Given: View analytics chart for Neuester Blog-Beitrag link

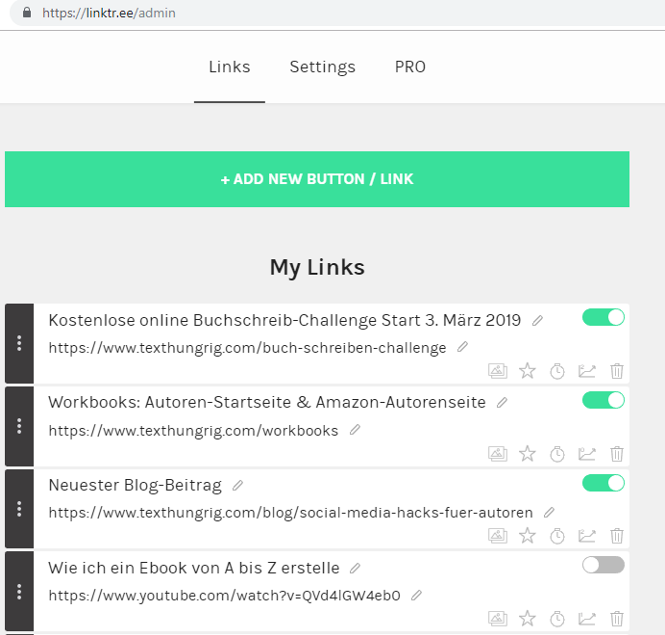Looking at the screenshot, I should (587, 536).
